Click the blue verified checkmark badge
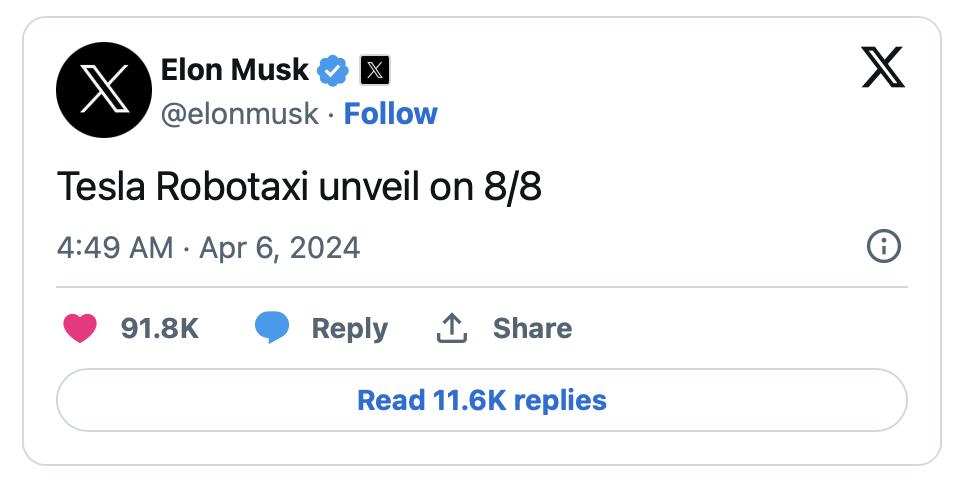Screen dimensions: 962x480 334,70
